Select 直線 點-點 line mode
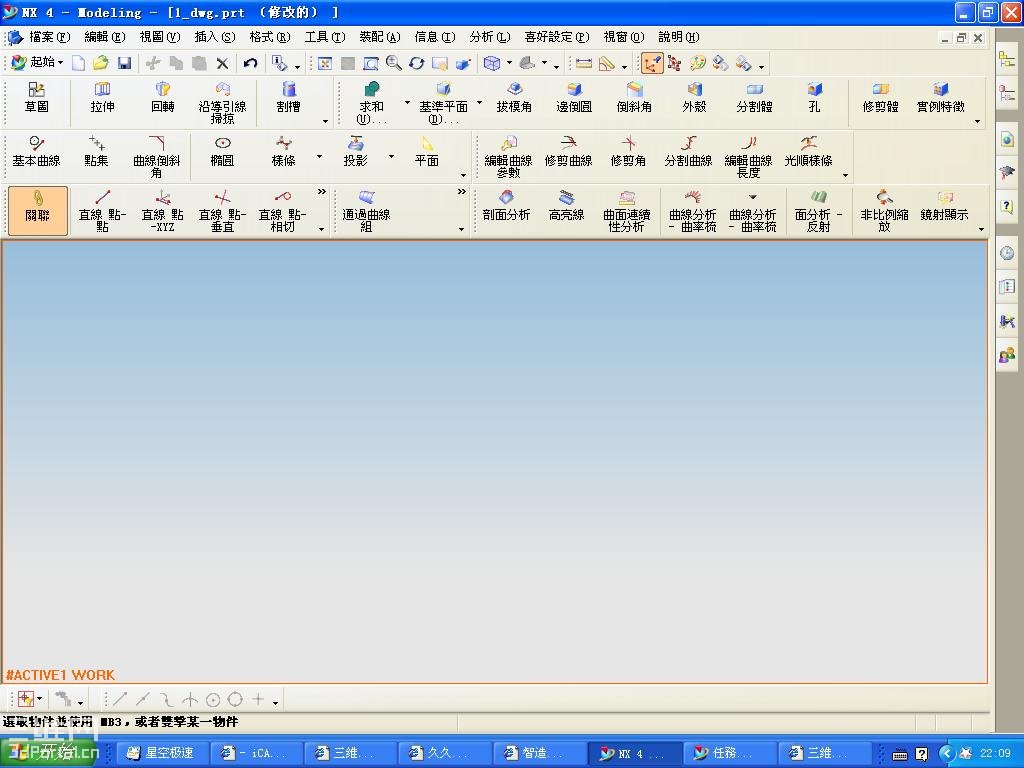Viewport: 1024px width, 768px height. [103, 212]
